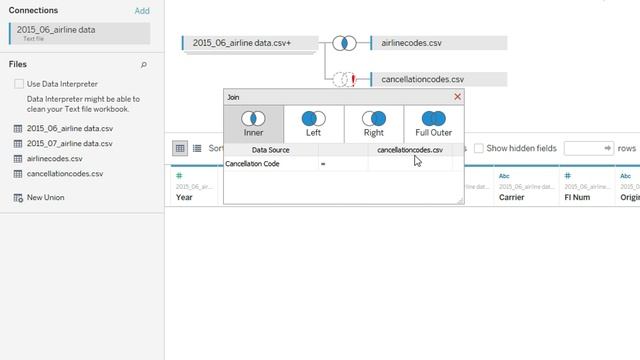
Task: Switch to data grid view icon
Action: click(180, 149)
